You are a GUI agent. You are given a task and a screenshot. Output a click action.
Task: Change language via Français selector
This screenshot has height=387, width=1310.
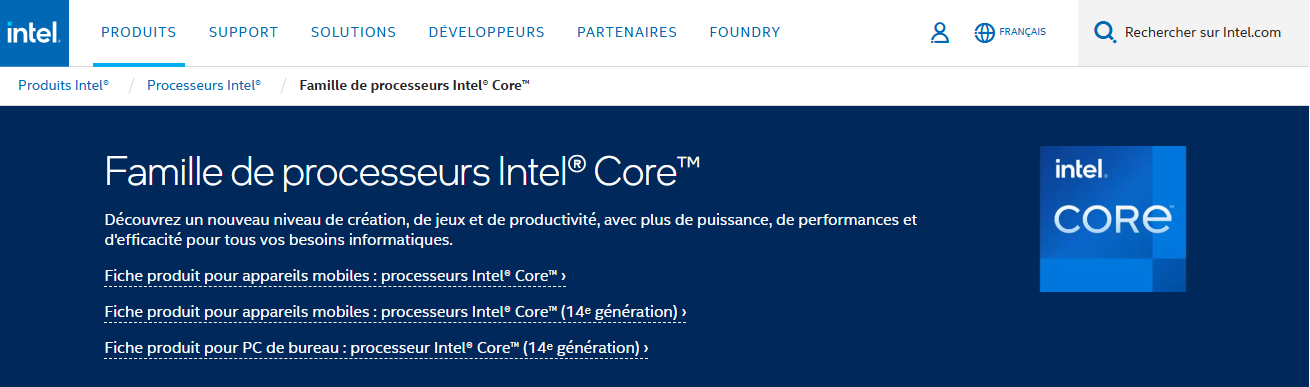(1022, 32)
